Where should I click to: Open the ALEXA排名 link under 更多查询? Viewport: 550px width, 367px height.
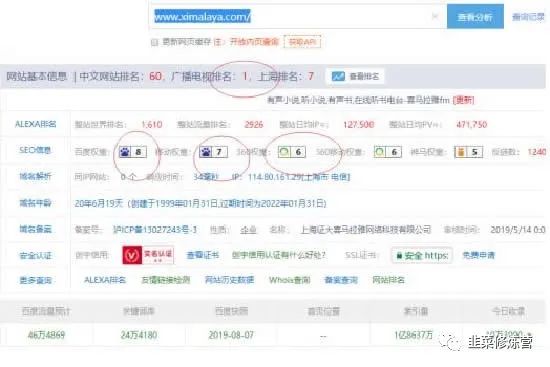(x=105, y=280)
